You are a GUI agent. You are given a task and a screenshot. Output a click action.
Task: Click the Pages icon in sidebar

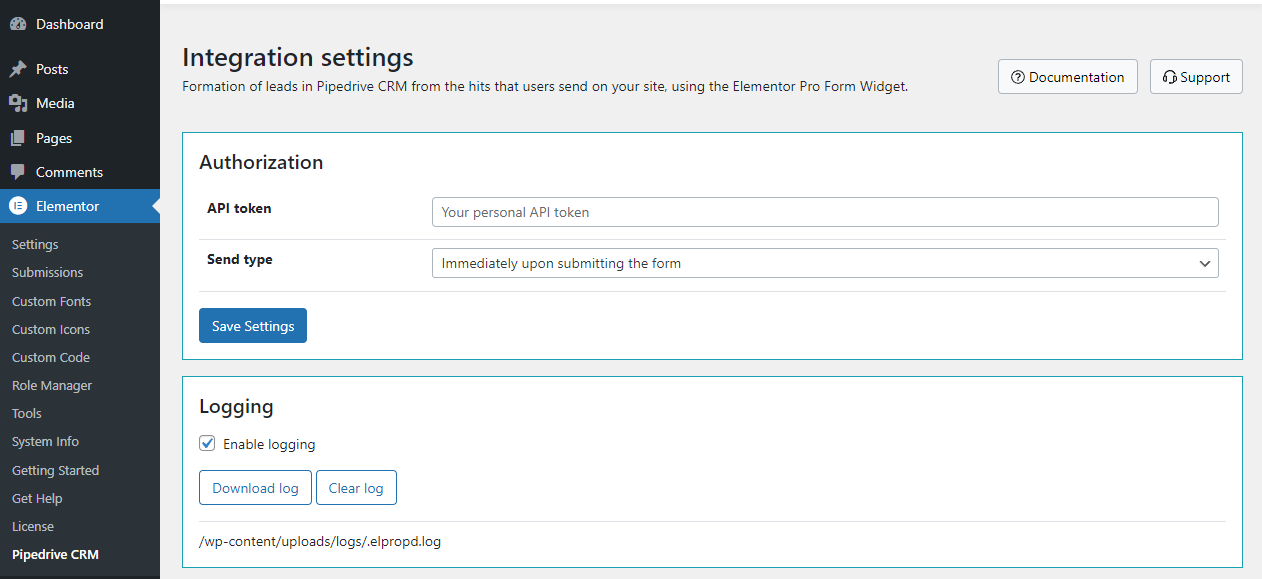(18, 138)
